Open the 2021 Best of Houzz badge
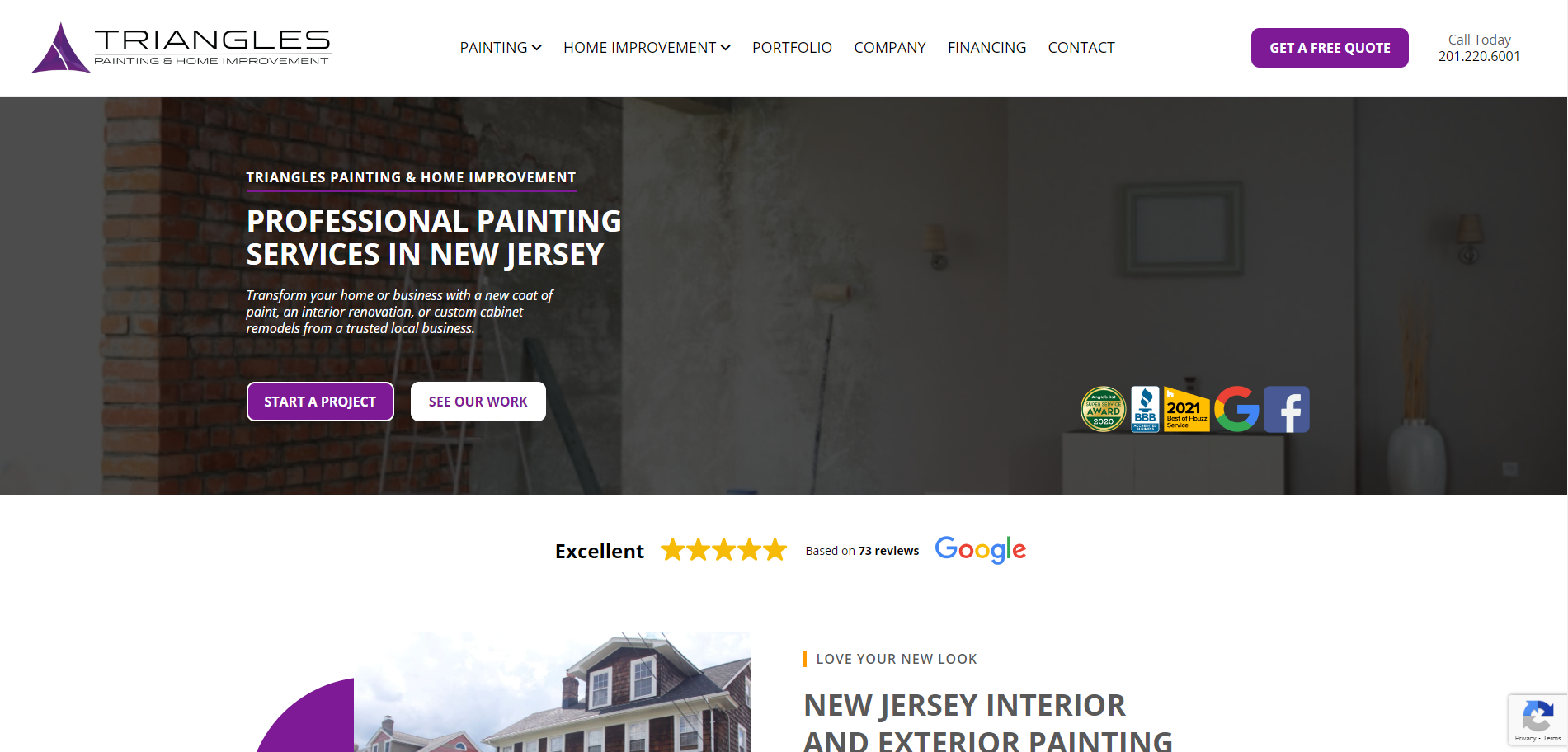Image resolution: width=1568 pixels, height=752 pixels. [1187, 409]
